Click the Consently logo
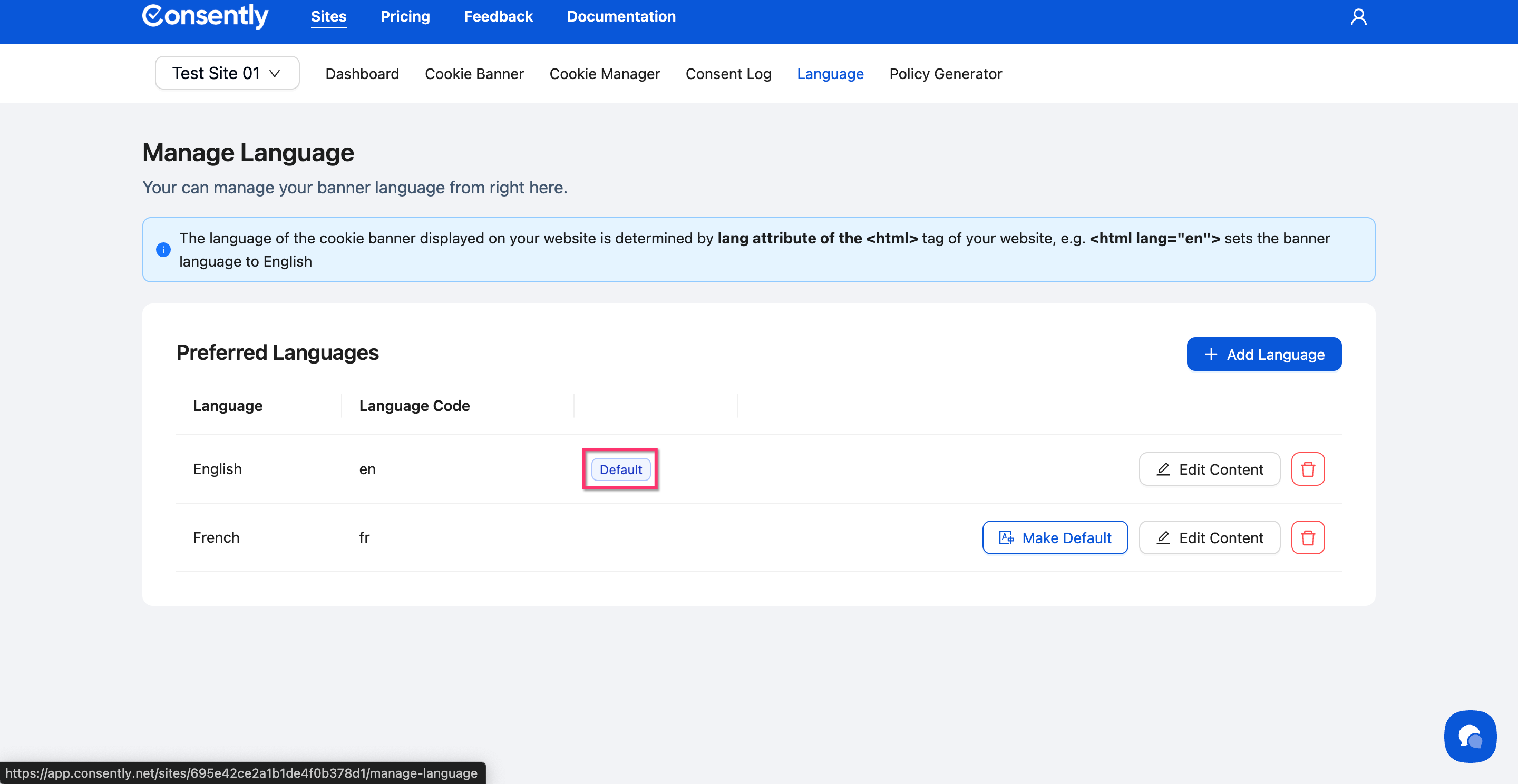Screen dimensions: 1518x784 pos(205,16)
